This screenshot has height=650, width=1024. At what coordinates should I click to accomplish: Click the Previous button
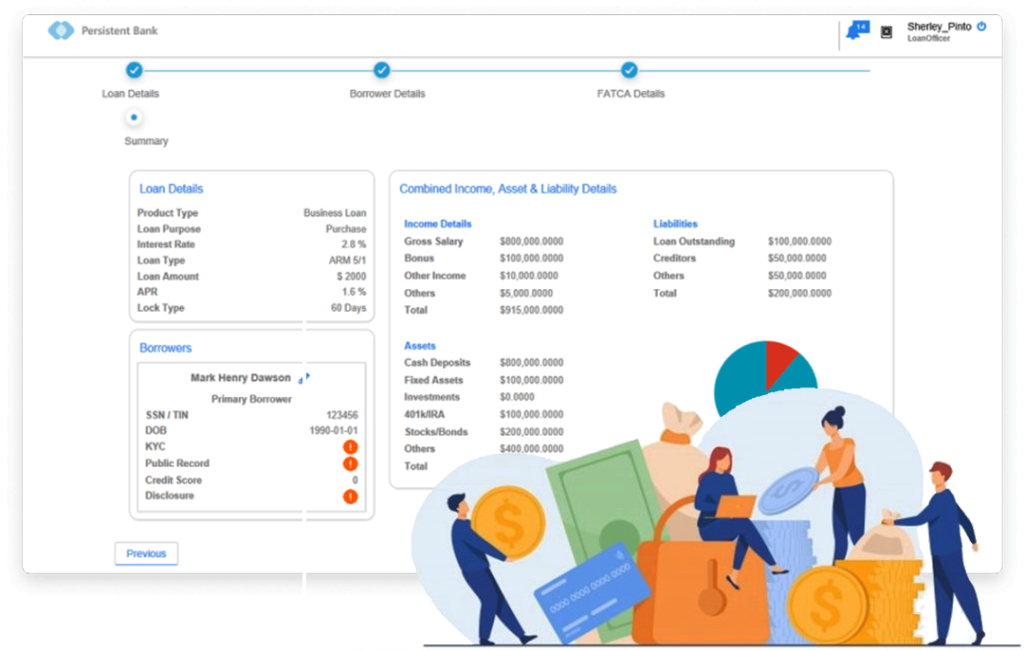(x=146, y=554)
